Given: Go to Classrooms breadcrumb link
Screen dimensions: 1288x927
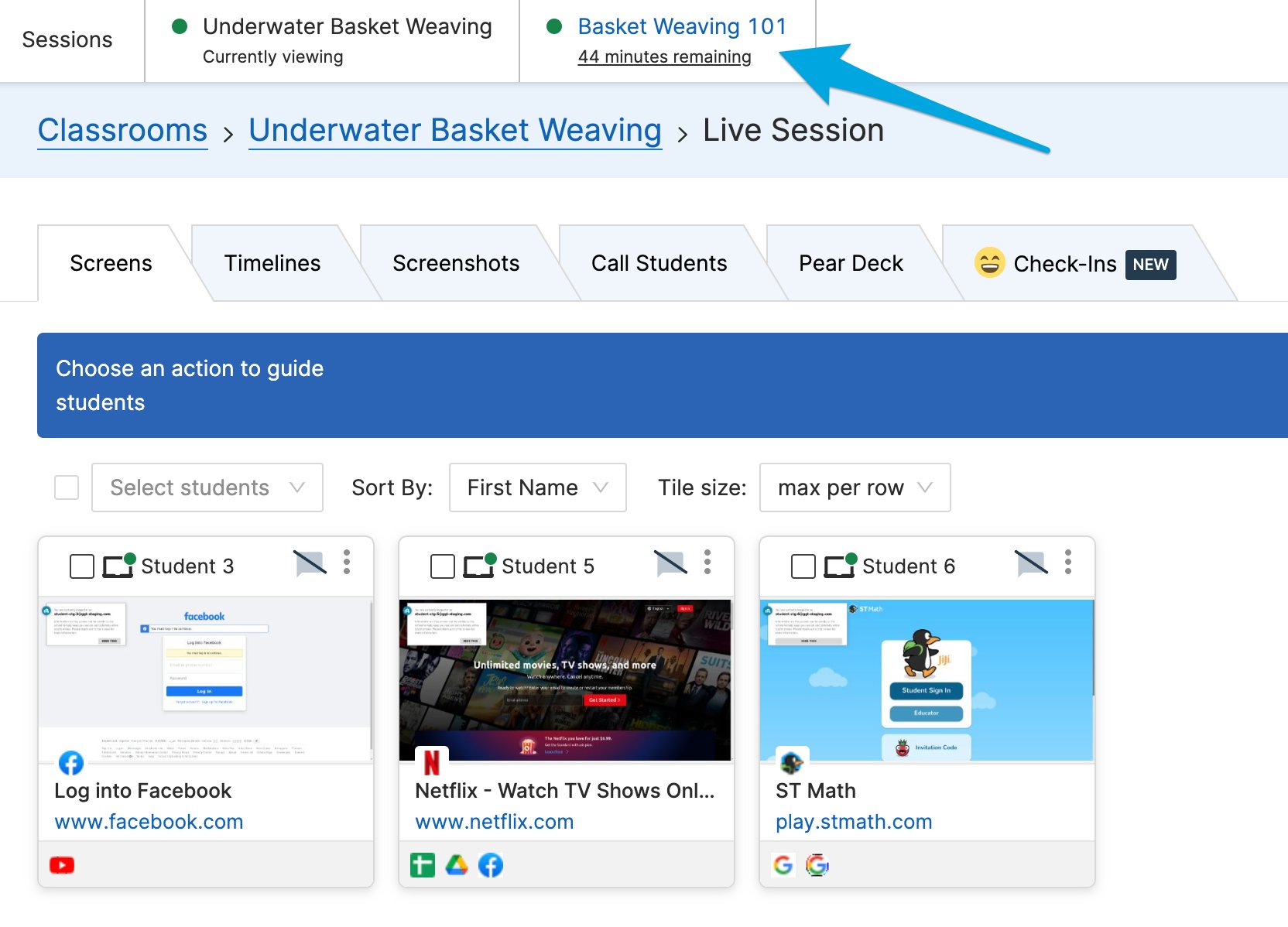Looking at the screenshot, I should [122, 130].
